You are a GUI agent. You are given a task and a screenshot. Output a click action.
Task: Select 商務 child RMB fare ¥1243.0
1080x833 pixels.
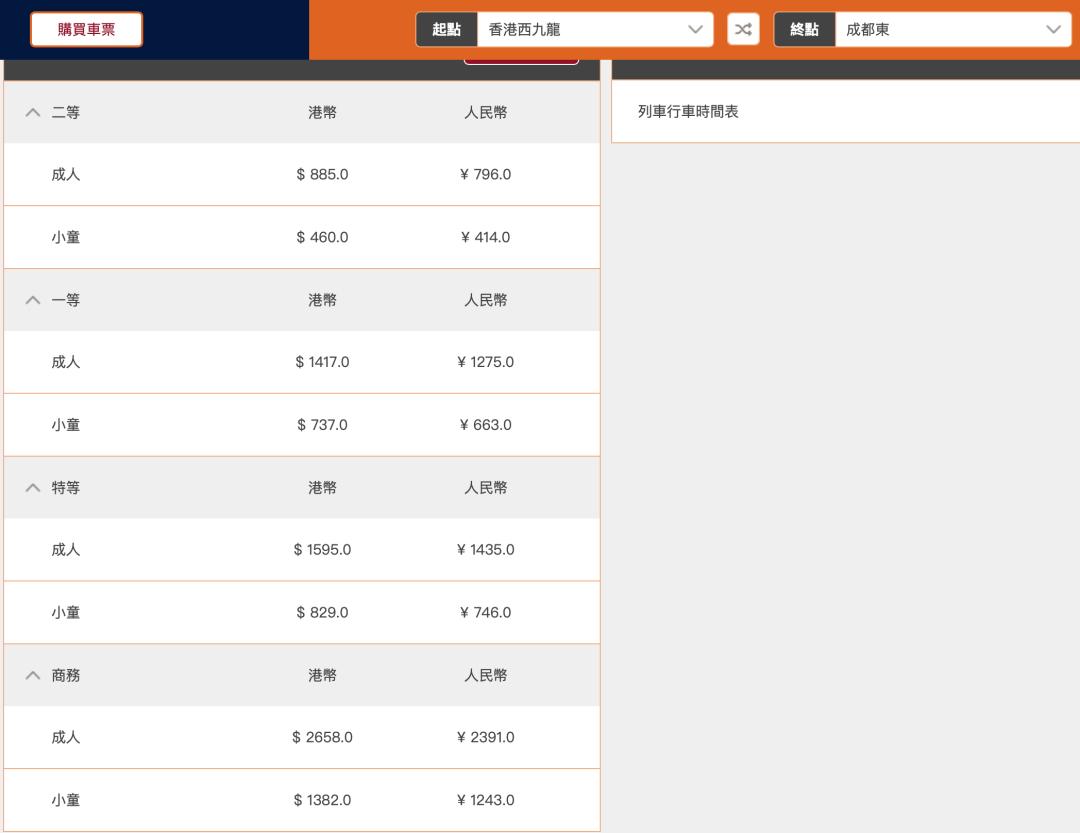click(485, 801)
